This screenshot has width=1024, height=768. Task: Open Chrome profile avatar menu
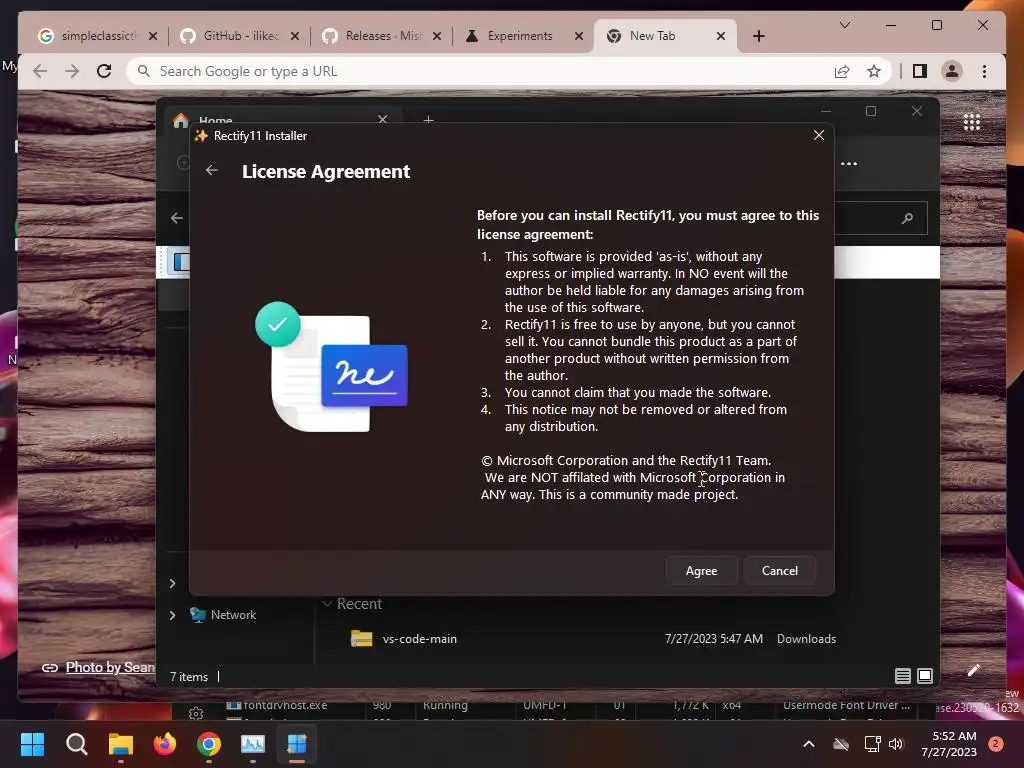pos(952,71)
